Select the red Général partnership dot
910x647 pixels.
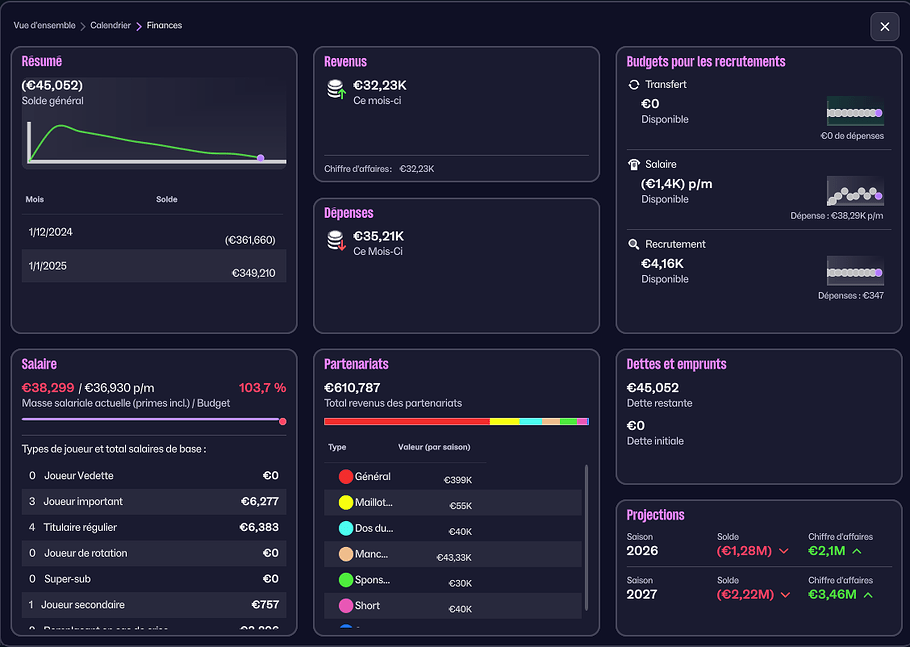pyautogui.click(x=346, y=476)
